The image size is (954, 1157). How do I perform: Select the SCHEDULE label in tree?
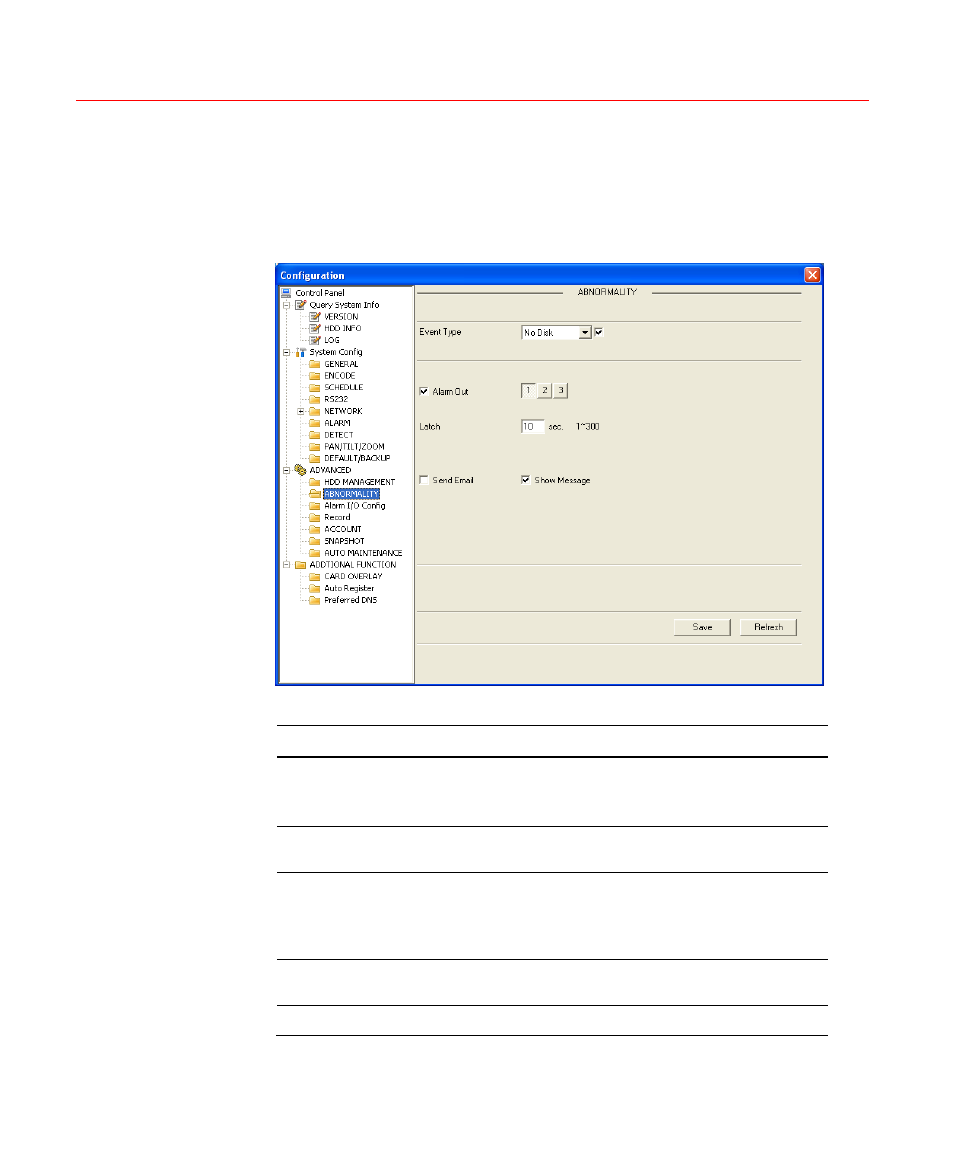[x=343, y=387]
